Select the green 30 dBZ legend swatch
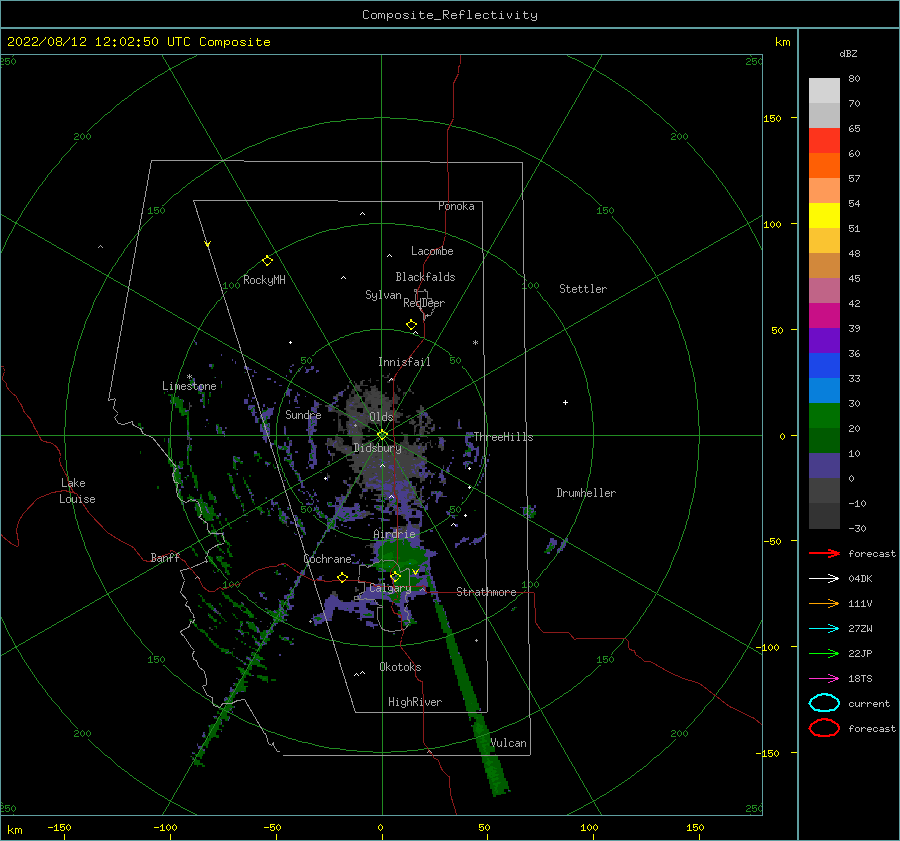Image resolution: width=900 pixels, height=841 pixels. tap(824, 415)
